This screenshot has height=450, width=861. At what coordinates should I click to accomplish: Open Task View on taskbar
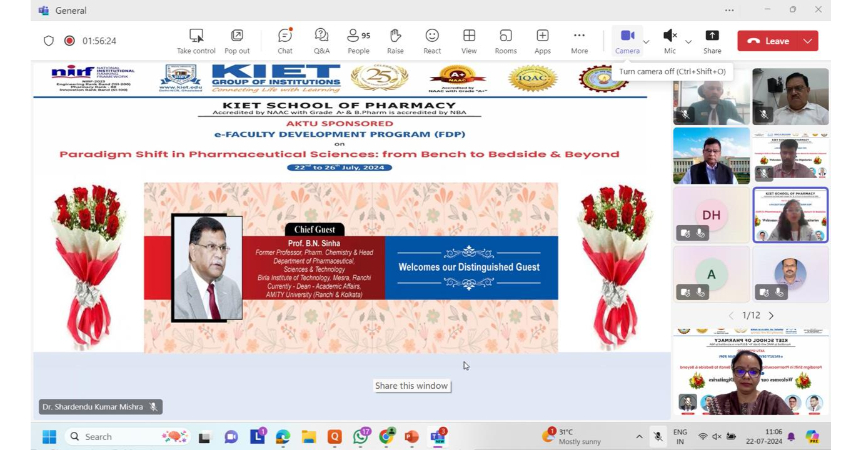(x=205, y=437)
